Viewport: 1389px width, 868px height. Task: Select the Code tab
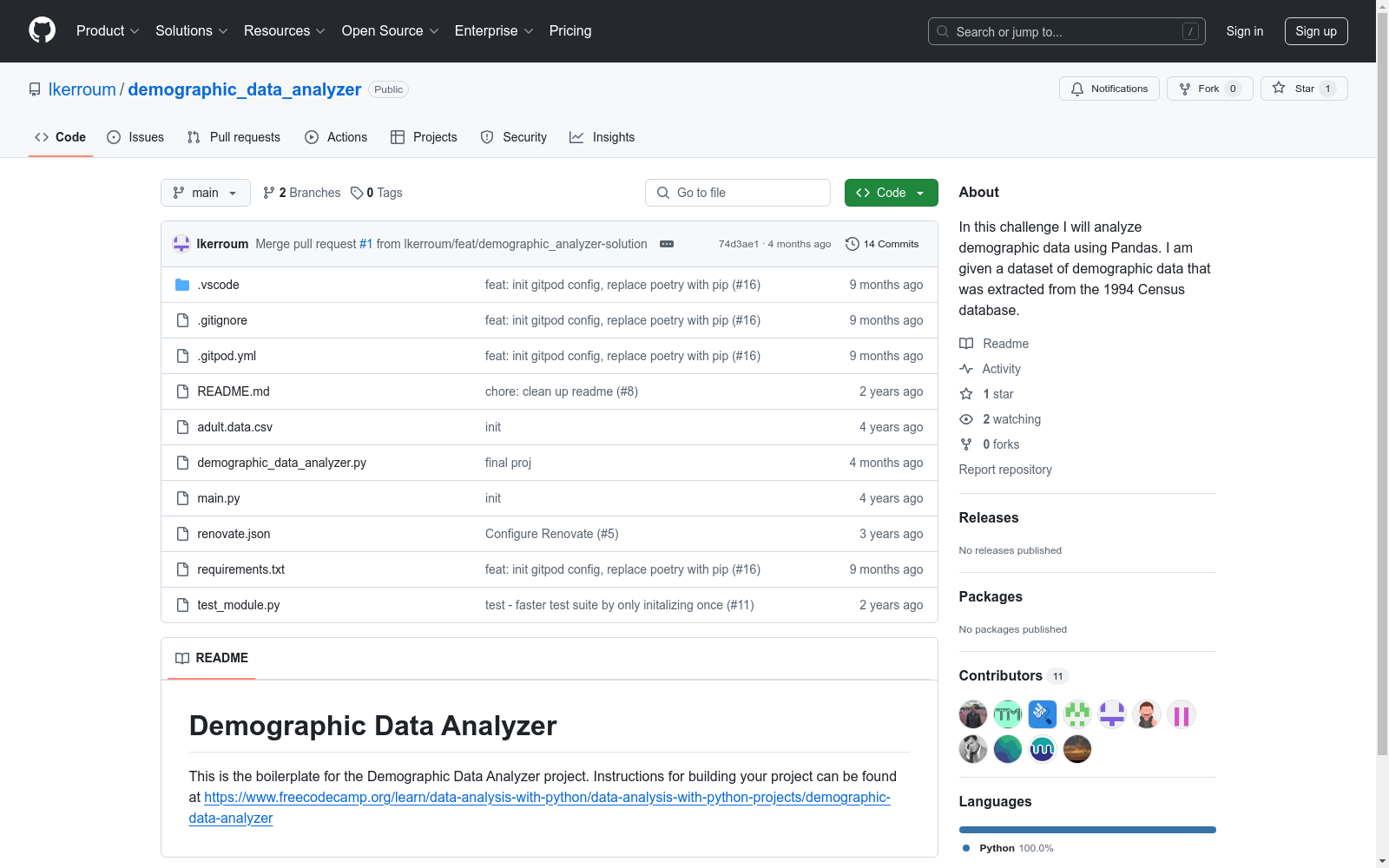61,137
